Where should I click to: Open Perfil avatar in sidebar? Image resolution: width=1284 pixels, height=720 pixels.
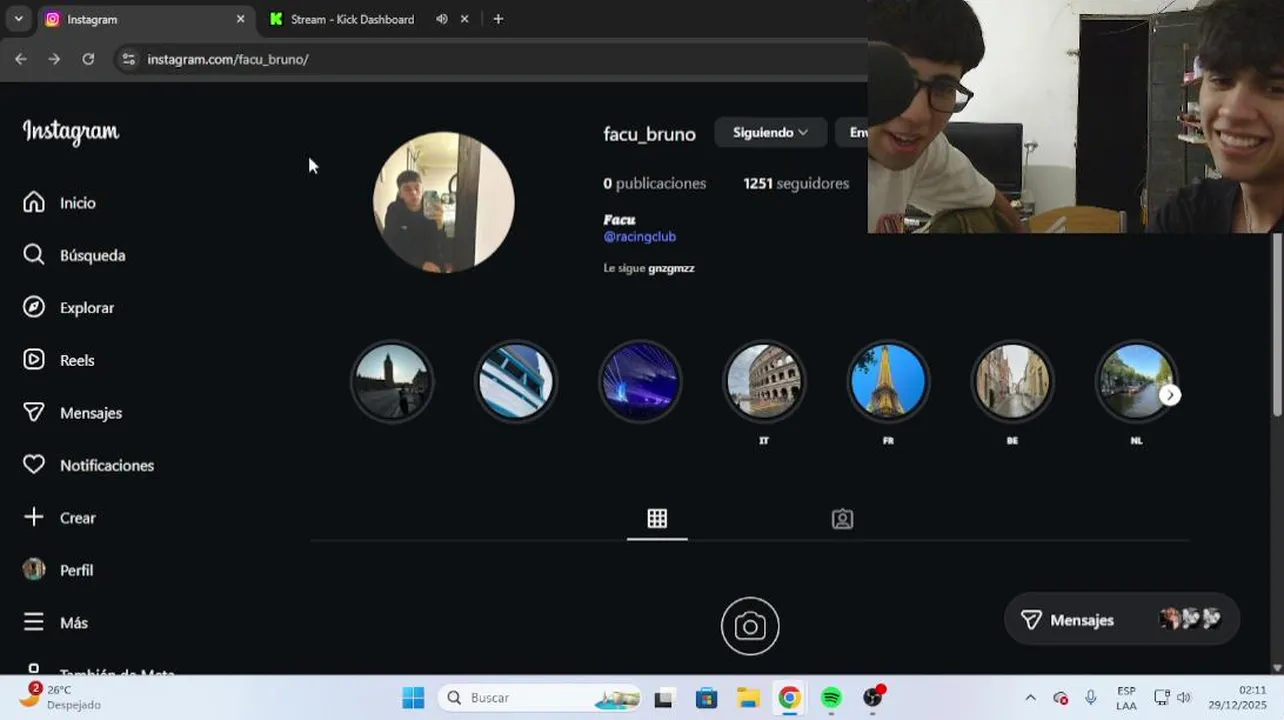click(x=34, y=570)
